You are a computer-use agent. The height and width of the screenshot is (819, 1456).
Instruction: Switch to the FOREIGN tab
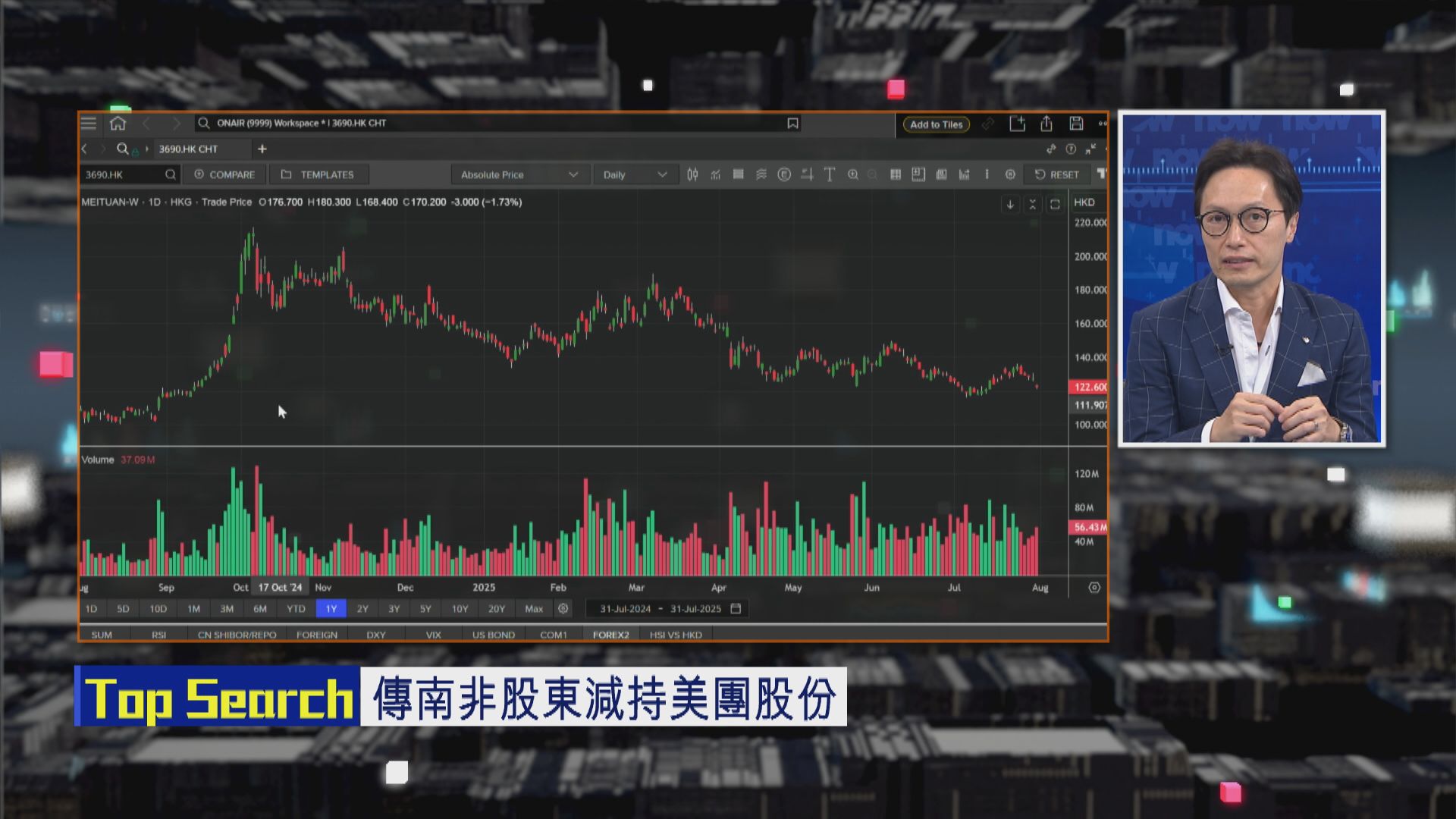317,635
